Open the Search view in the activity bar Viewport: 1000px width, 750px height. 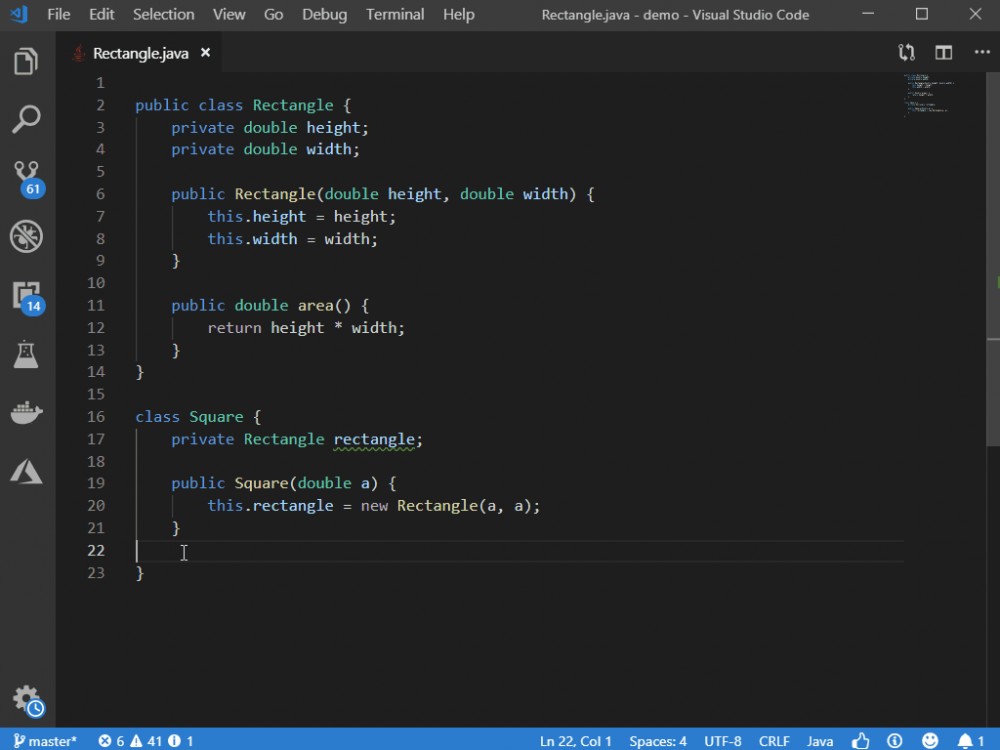click(x=26, y=119)
